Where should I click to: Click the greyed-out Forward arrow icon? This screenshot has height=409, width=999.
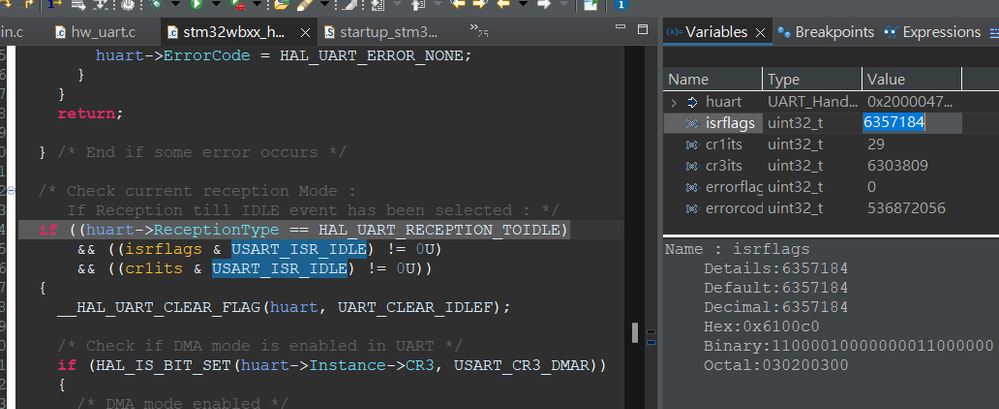pyautogui.click(x=543, y=4)
